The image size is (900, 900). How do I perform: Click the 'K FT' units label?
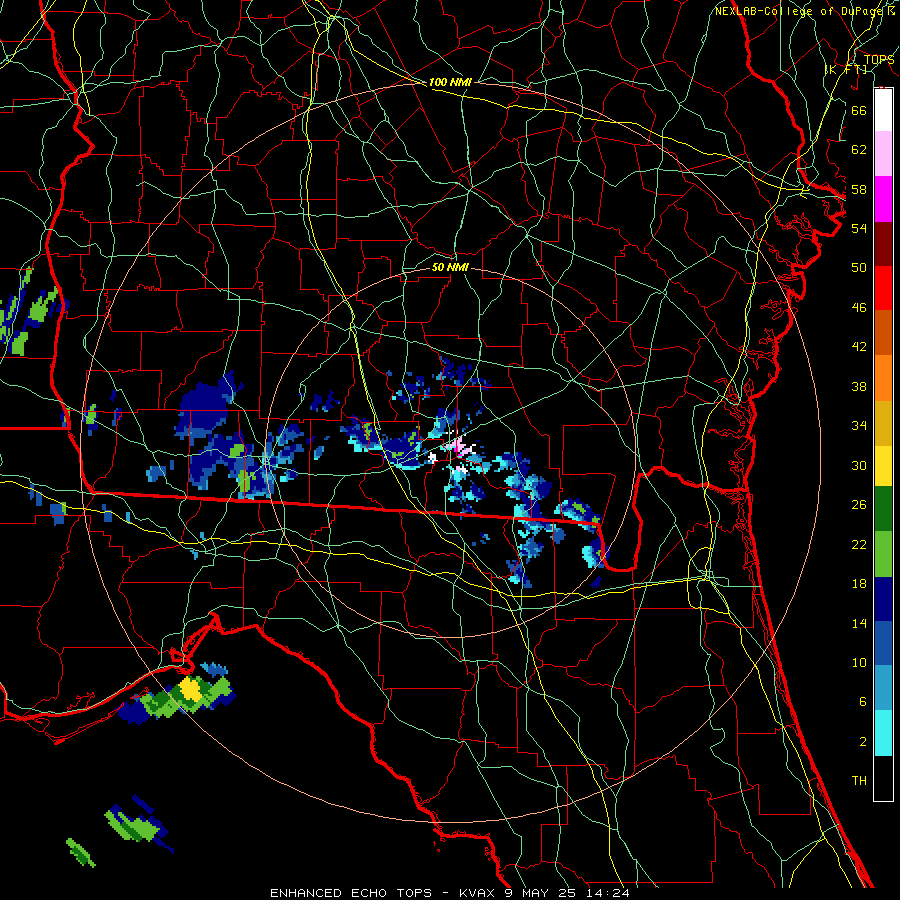point(846,69)
